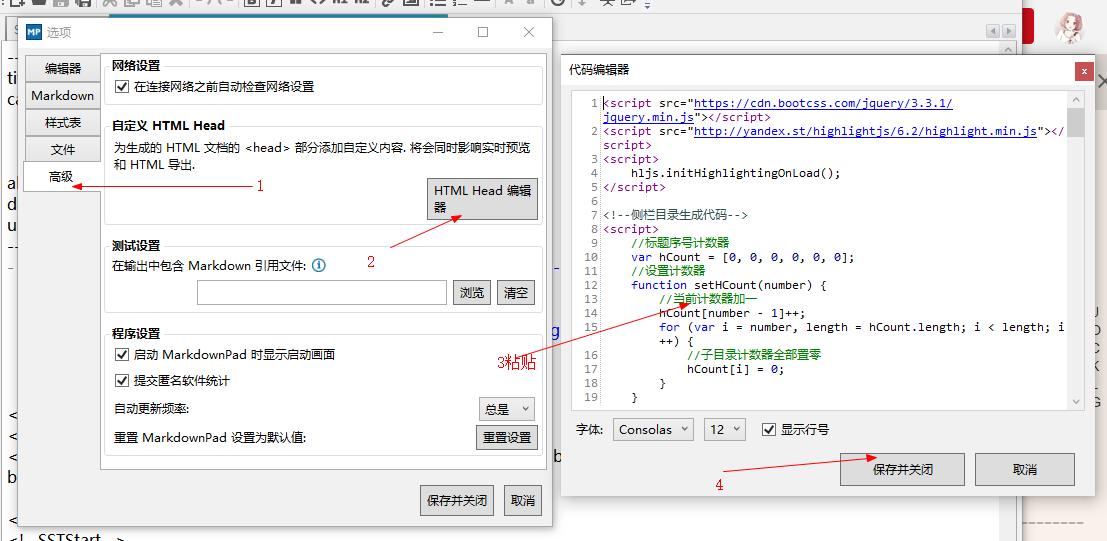The height and width of the screenshot is (541, 1107).
Task: Toggle the 显示行号 checkbox in the code editor
Action: coord(769,429)
